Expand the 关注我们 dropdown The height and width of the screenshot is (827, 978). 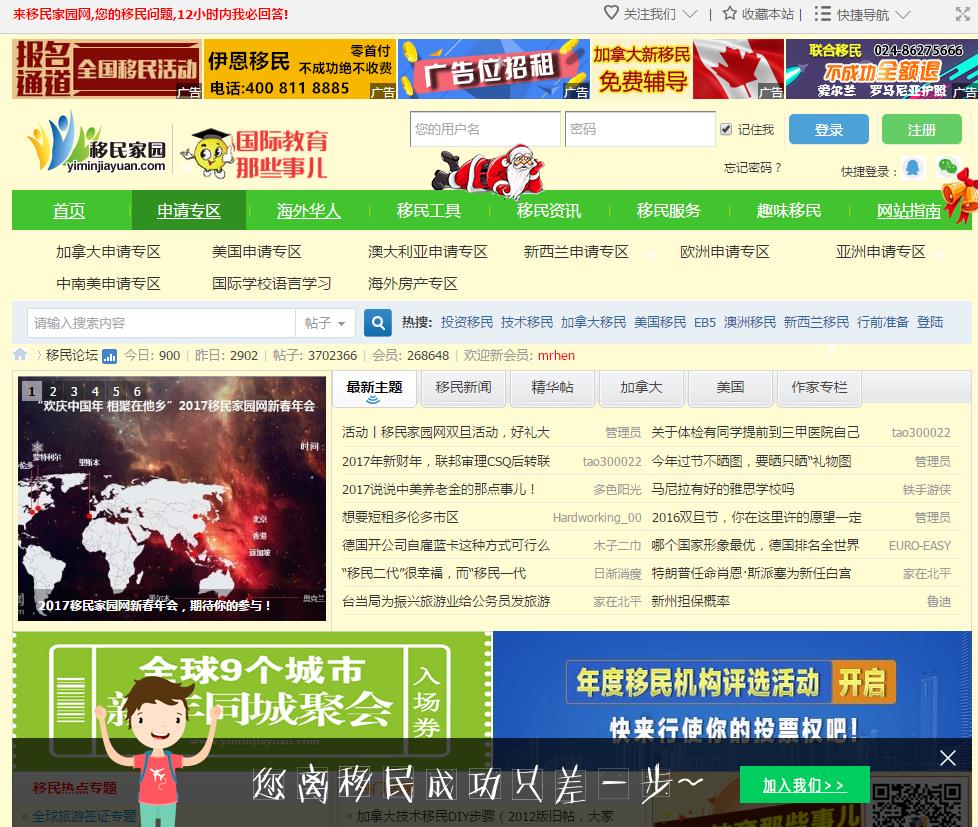(689, 14)
